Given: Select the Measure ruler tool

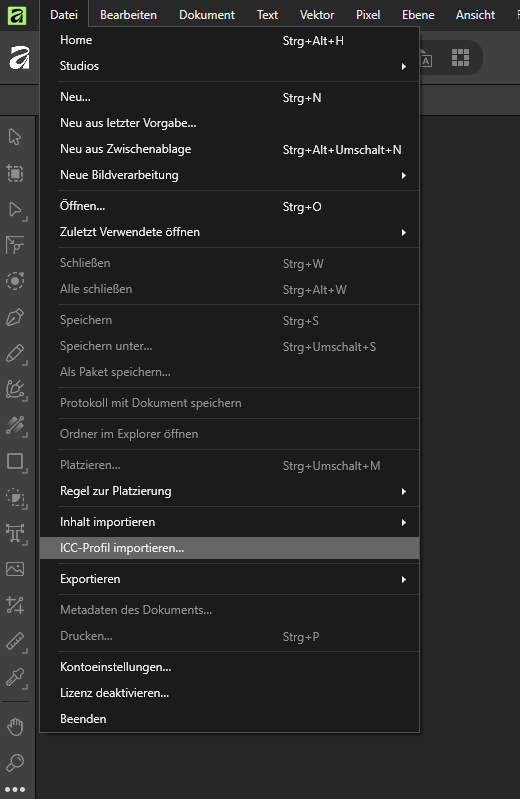Looking at the screenshot, I should (x=16, y=642).
